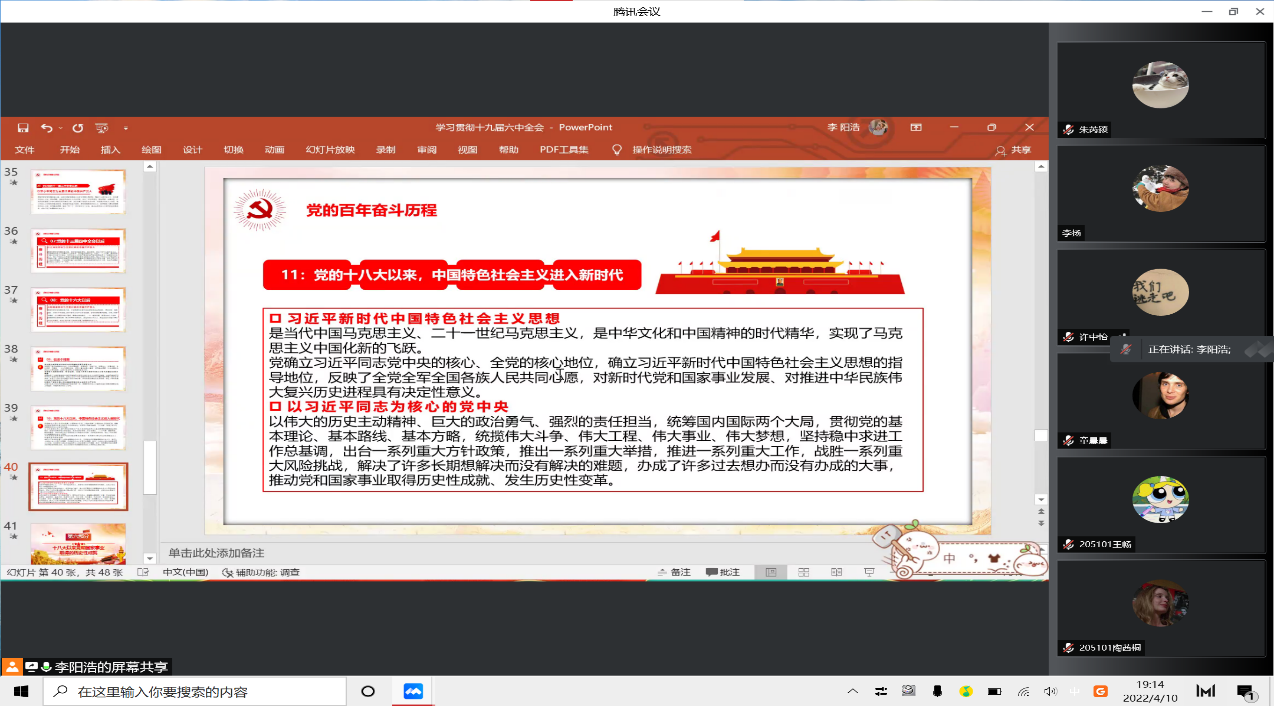Click the Redo icon in Quick Access Toolbar
This screenshot has width=1274, height=706.
tap(77, 128)
